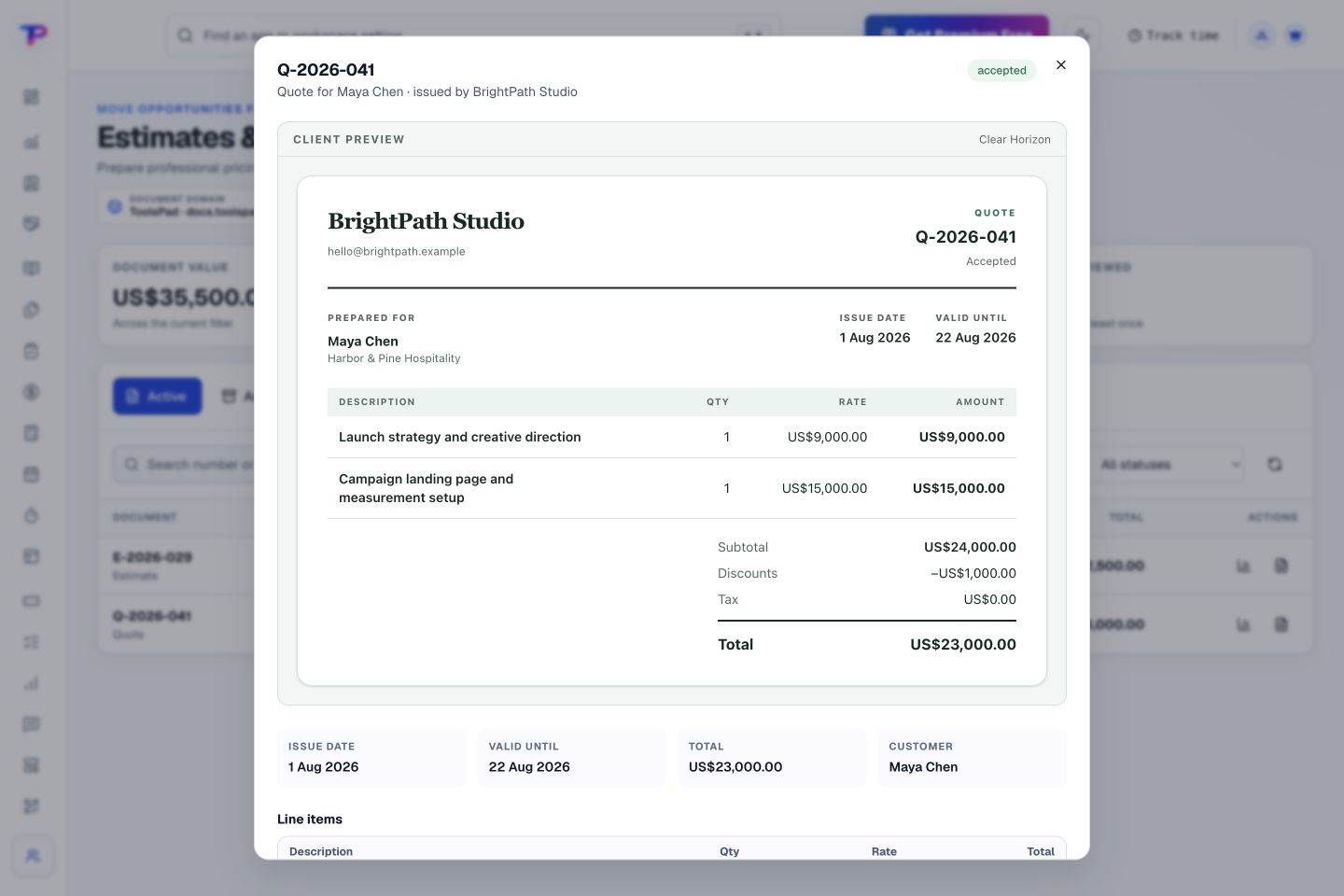
Task: Click the Tax value US$0.00
Action: click(990, 599)
